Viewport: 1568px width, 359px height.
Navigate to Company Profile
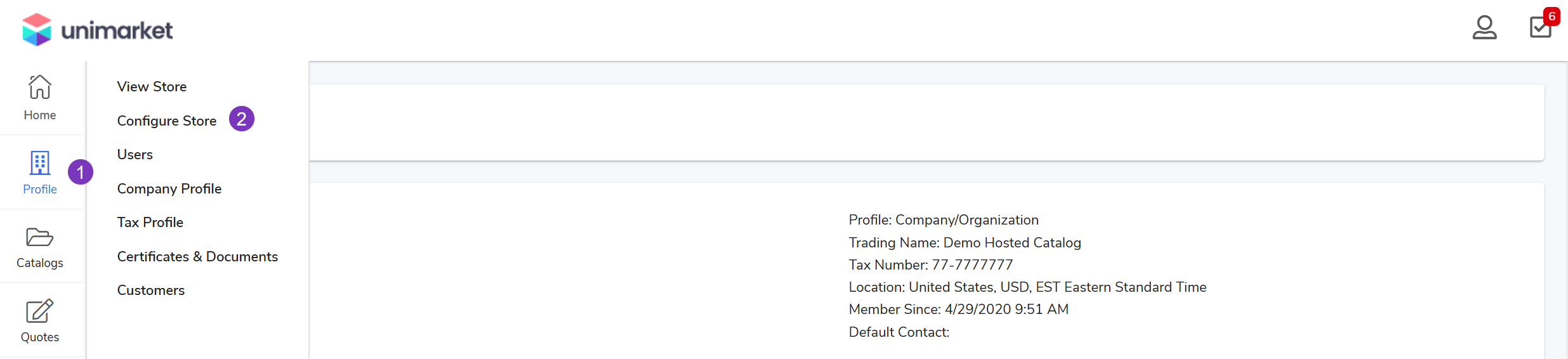point(169,189)
